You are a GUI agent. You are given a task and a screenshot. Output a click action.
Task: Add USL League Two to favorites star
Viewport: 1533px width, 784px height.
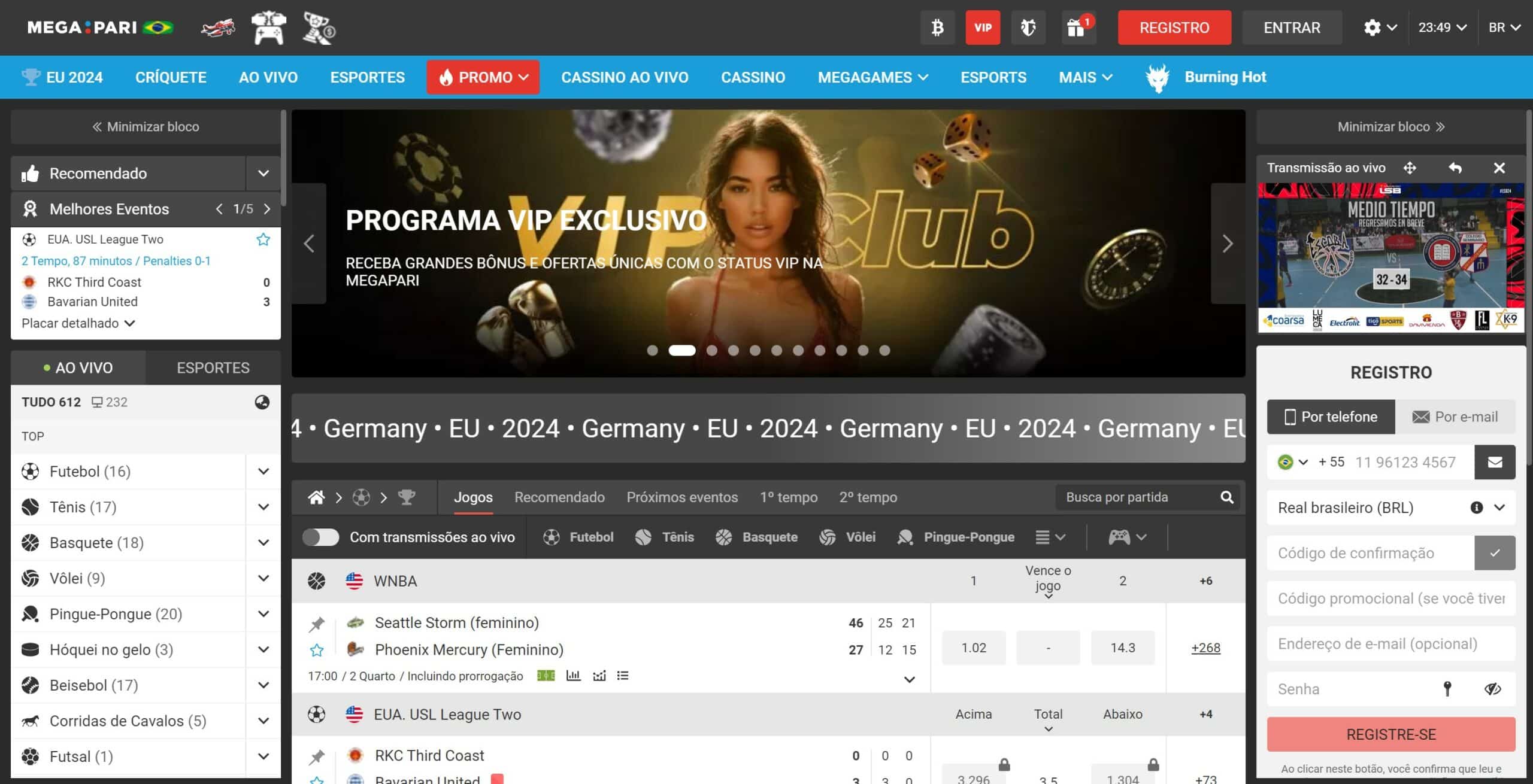[263, 239]
